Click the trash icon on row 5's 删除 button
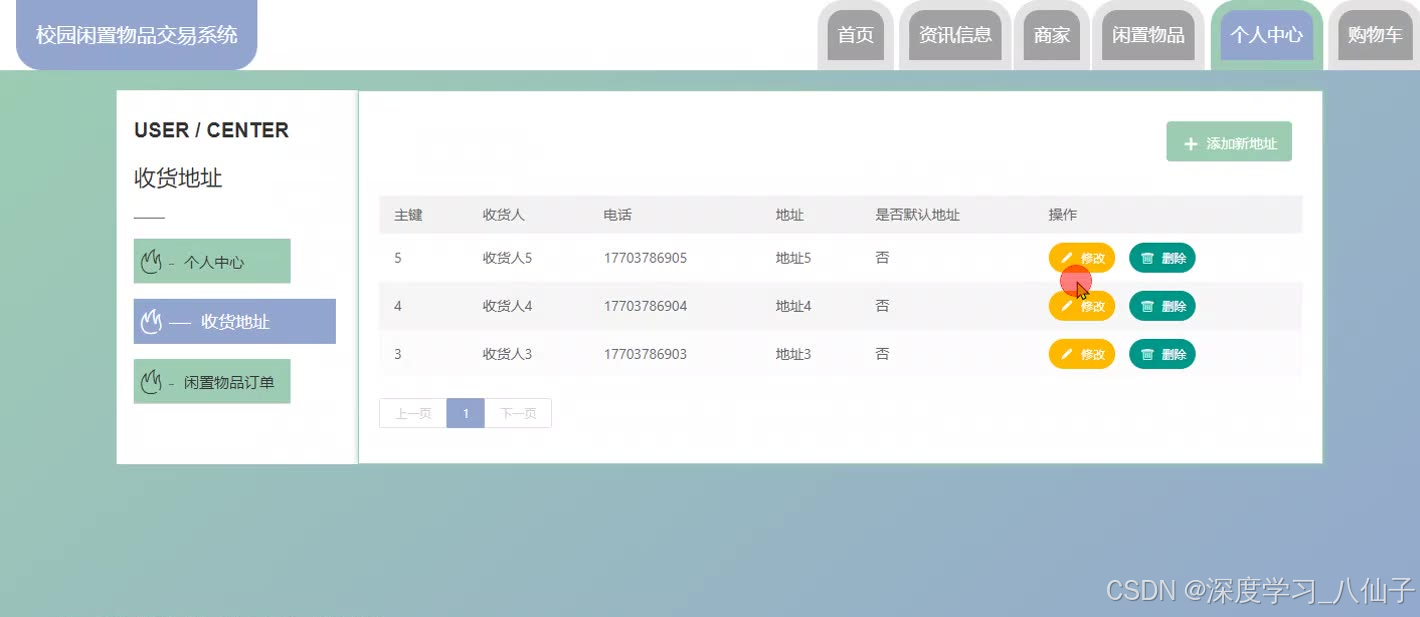1420x617 pixels. [x=1147, y=258]
